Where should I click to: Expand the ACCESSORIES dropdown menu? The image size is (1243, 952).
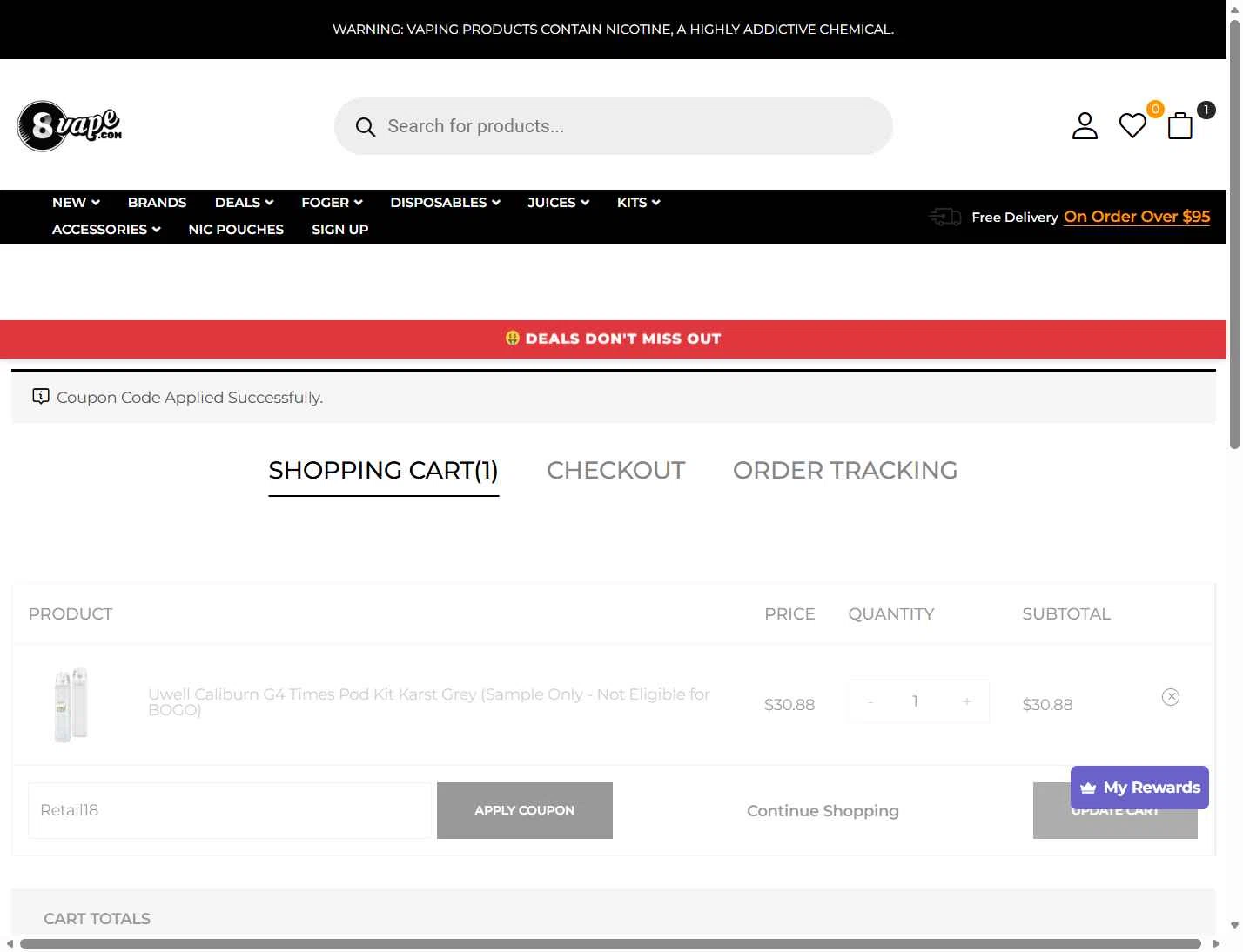[106, 229]
